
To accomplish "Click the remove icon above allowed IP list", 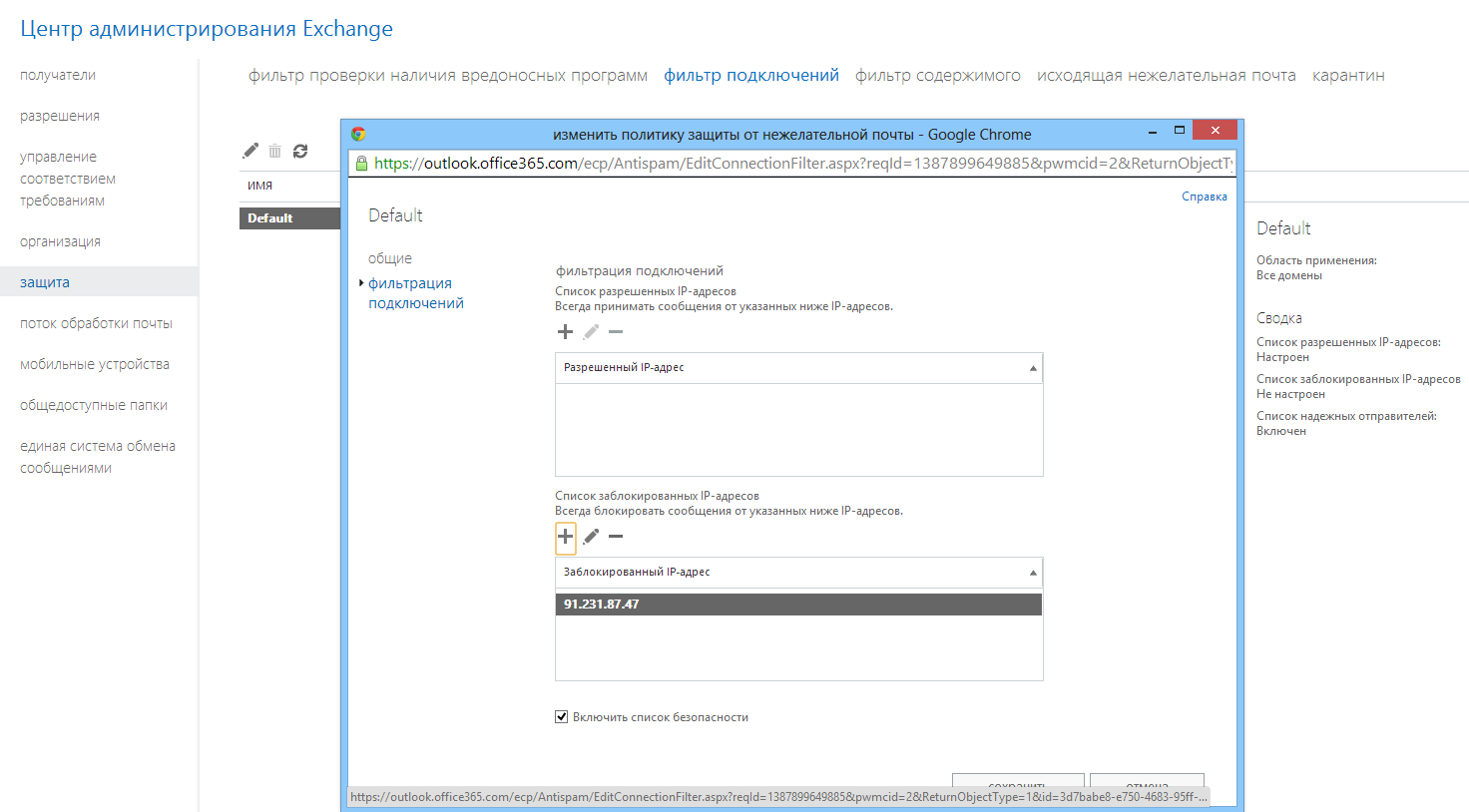I will click(x=616, y=332).
